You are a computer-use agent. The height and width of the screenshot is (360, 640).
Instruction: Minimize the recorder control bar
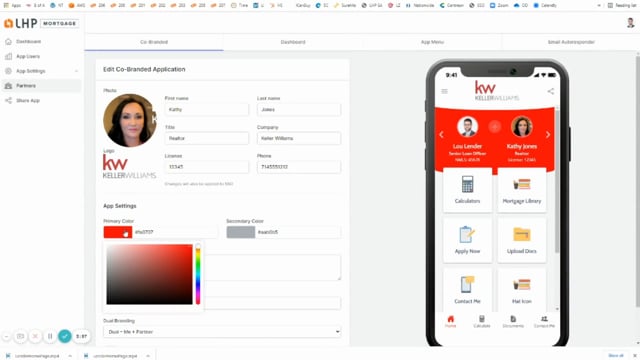point(7,336)
